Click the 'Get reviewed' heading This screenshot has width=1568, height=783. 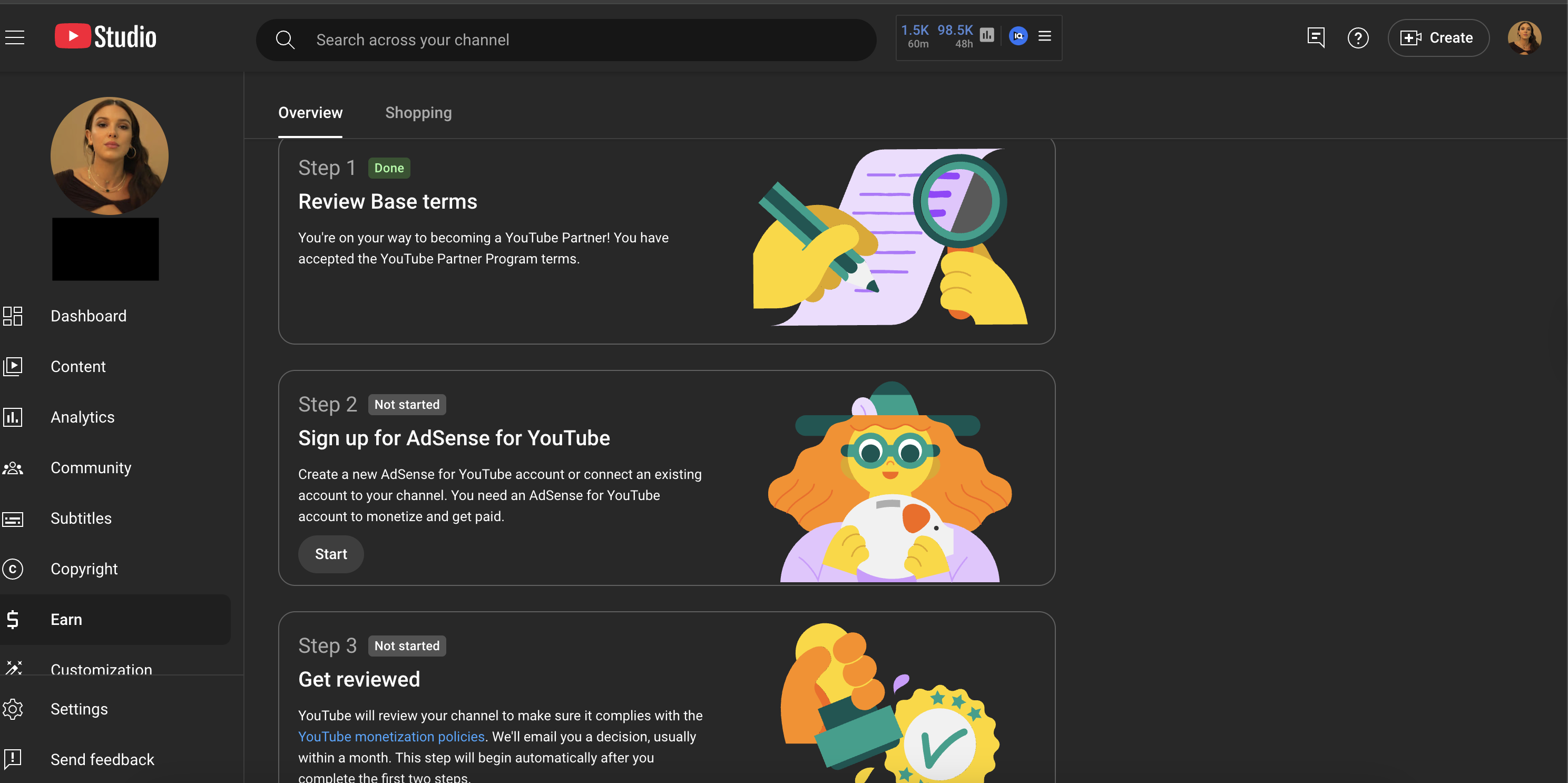[359, 680]
